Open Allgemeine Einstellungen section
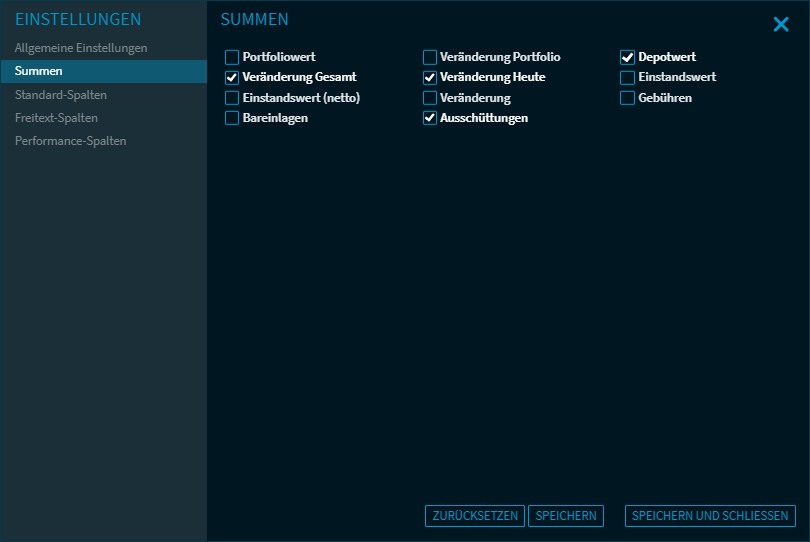Screen dimensions: 810x542 click(81, 48)
